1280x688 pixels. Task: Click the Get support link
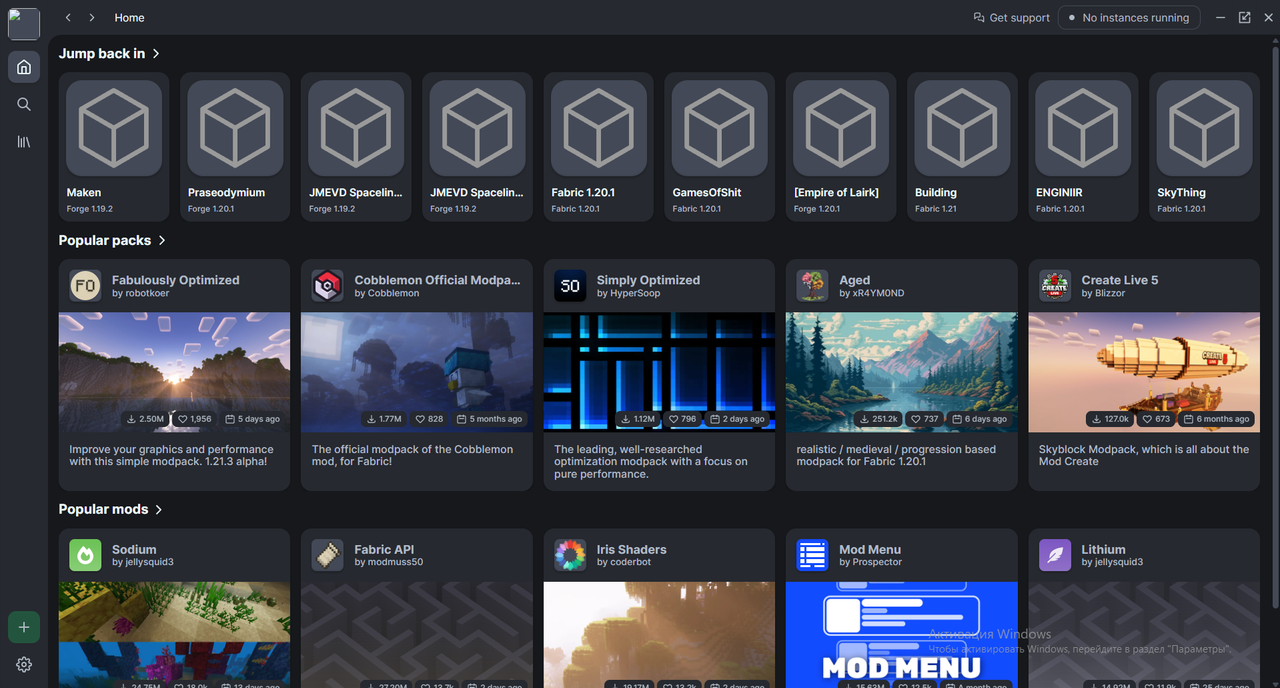(x=1011, y=18)
